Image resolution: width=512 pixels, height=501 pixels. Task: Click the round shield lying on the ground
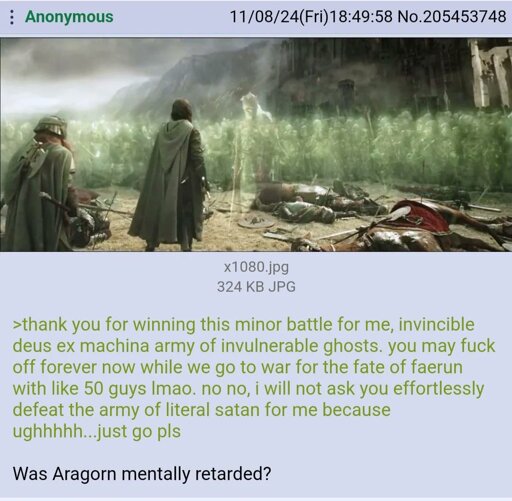(256, 223)
